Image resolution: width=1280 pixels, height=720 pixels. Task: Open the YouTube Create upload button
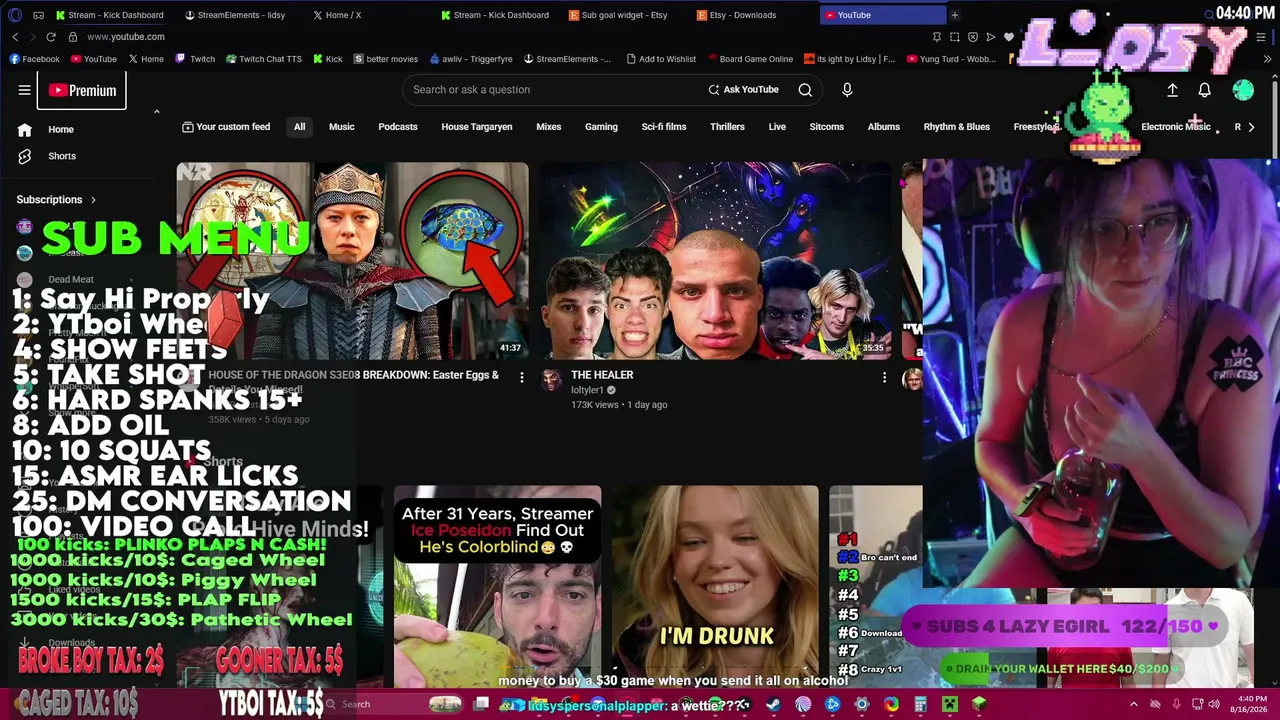click(x=1172, y=90)
